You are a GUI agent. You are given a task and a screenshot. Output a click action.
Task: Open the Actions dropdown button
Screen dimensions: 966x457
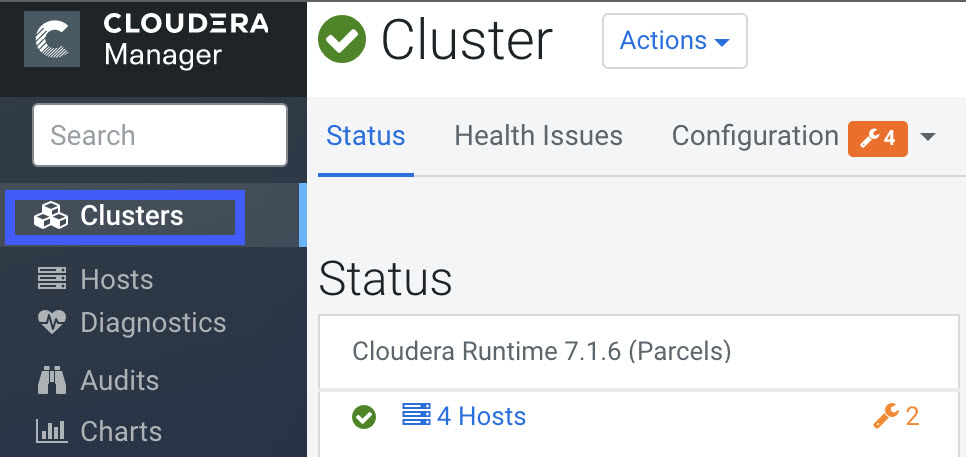[x=675, y=41]
